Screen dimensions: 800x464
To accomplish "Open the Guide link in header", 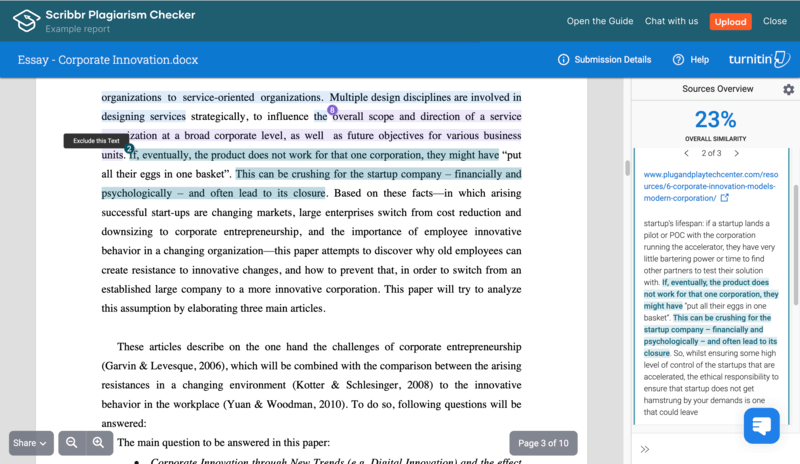I will (x=599, y=21).
